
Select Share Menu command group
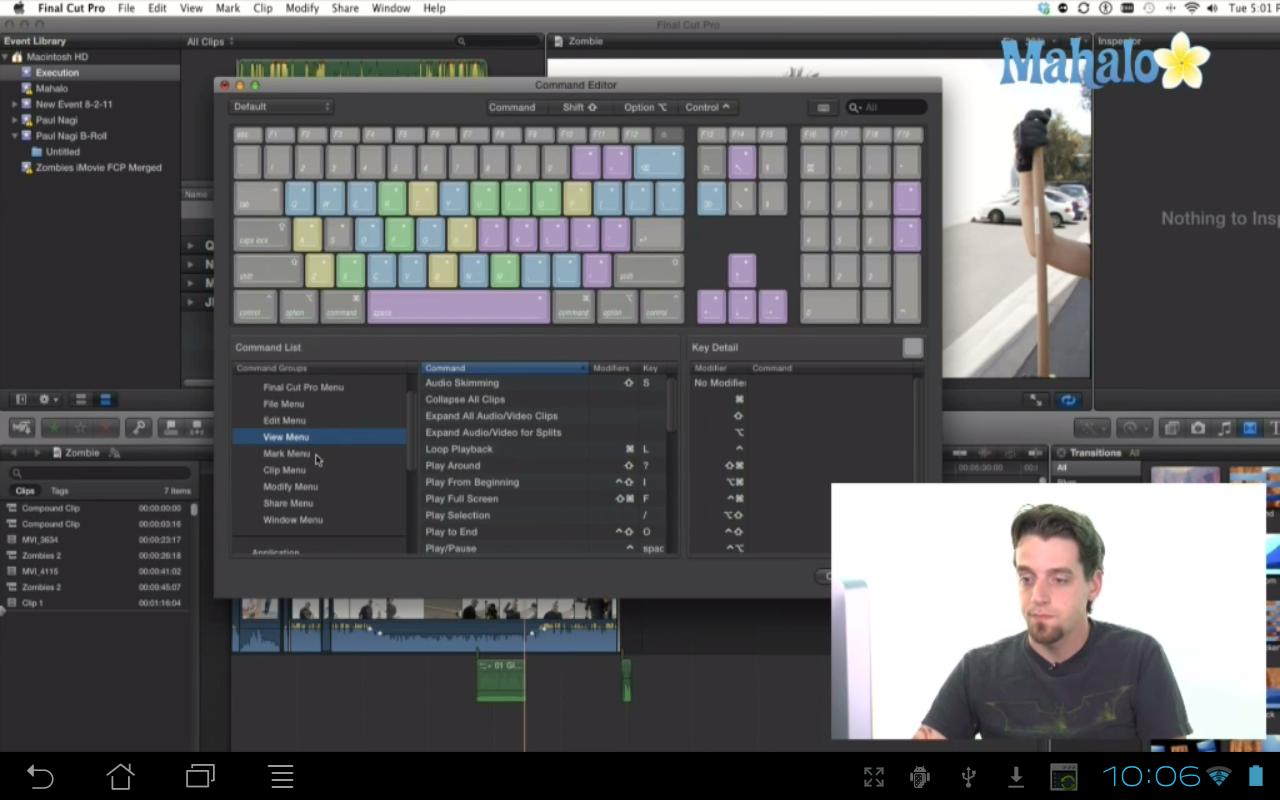click(x=288, y=503)
